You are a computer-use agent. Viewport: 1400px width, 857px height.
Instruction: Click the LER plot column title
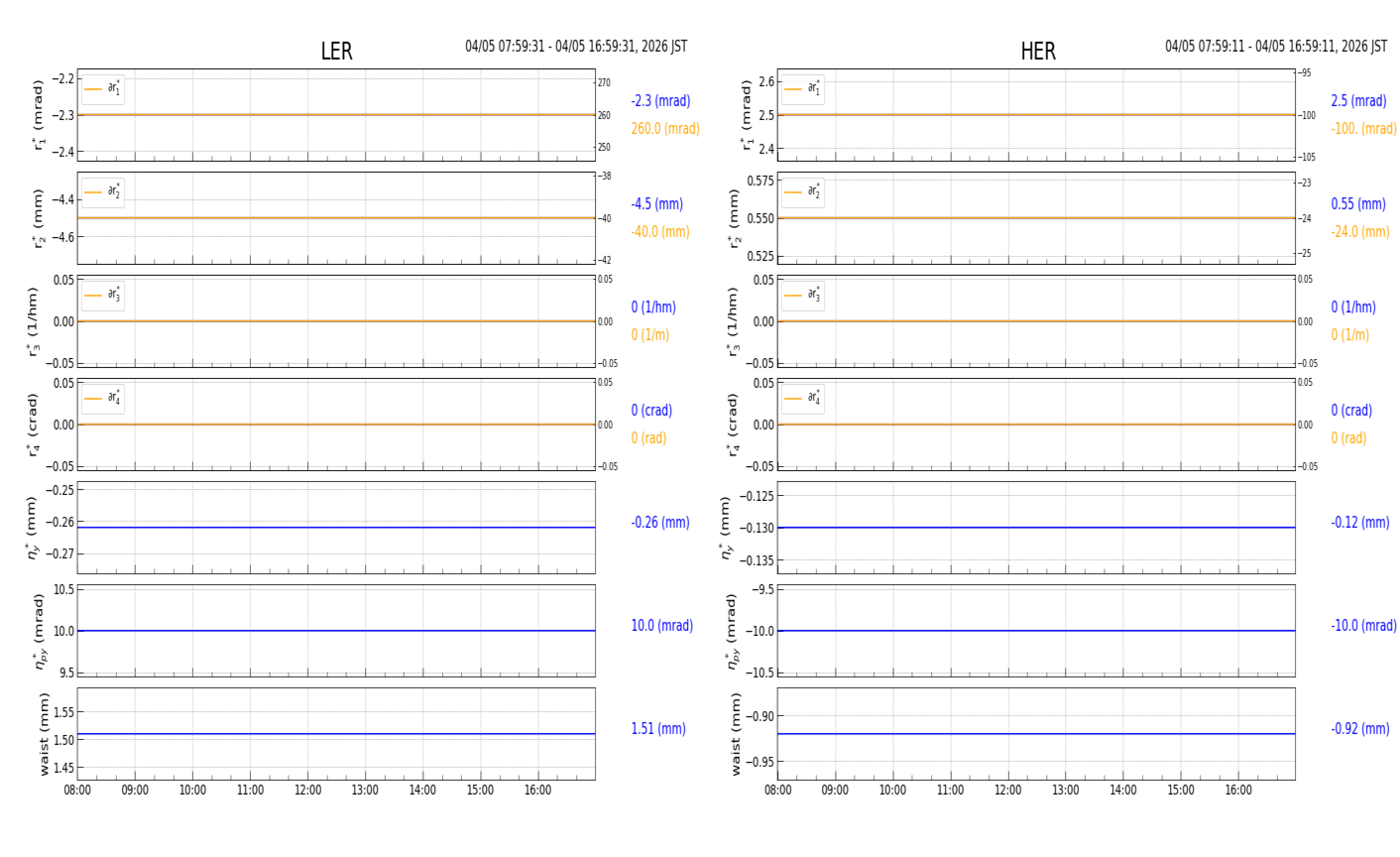pos(336,52)
